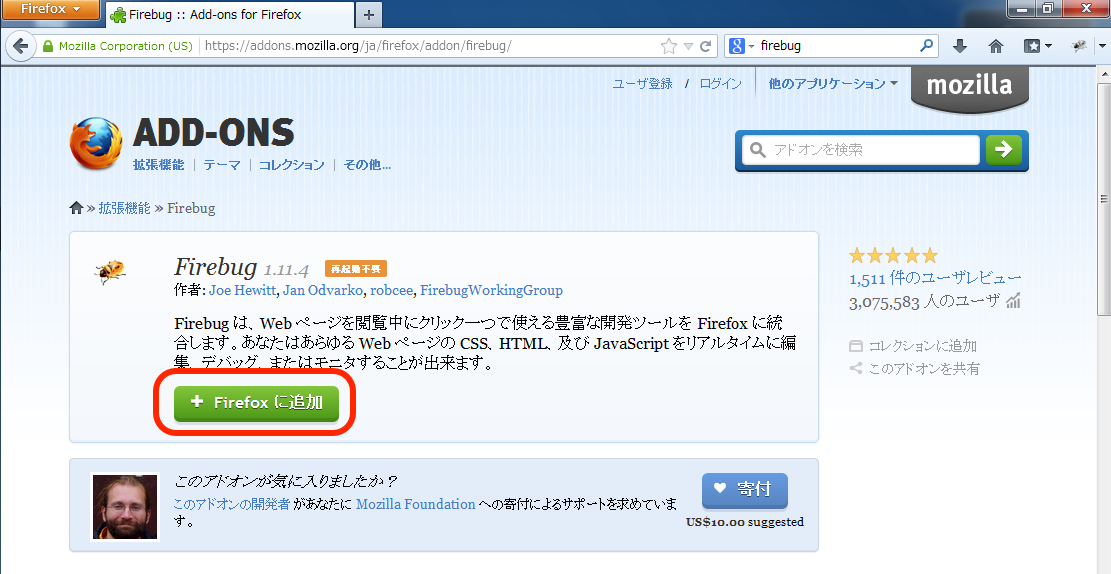Open a new tab with plus button

[x=369, y=14]
